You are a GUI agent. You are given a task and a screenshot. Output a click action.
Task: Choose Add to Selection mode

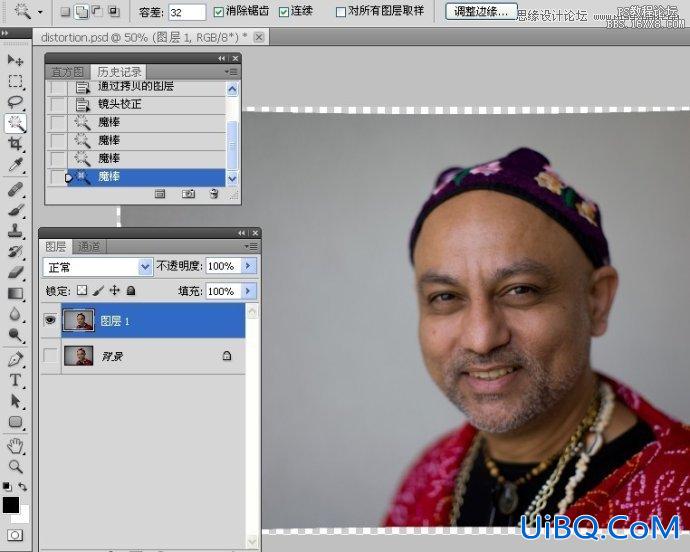click(x=81, y=12)
